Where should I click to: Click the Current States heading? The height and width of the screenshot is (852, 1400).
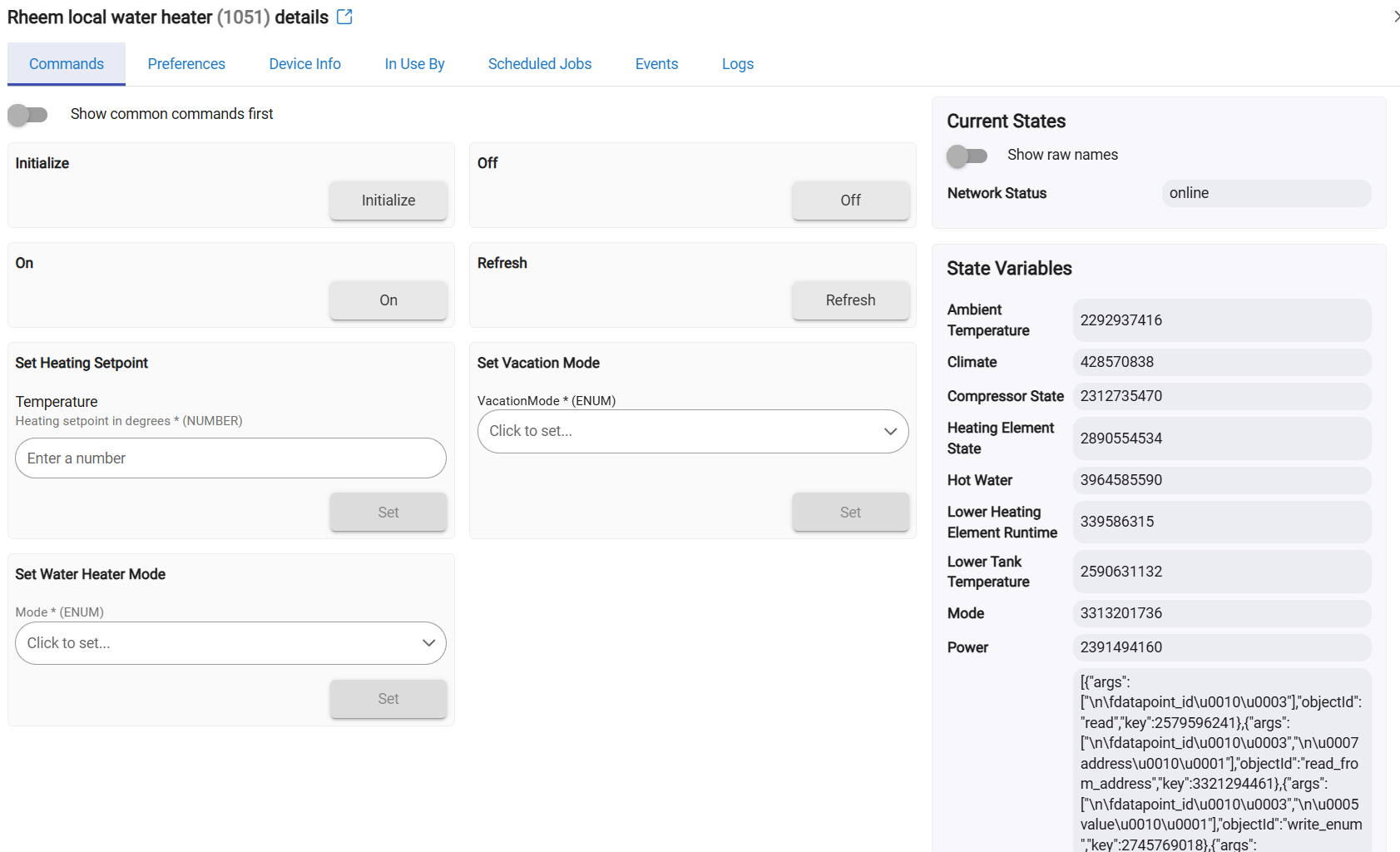point(1006,121)
